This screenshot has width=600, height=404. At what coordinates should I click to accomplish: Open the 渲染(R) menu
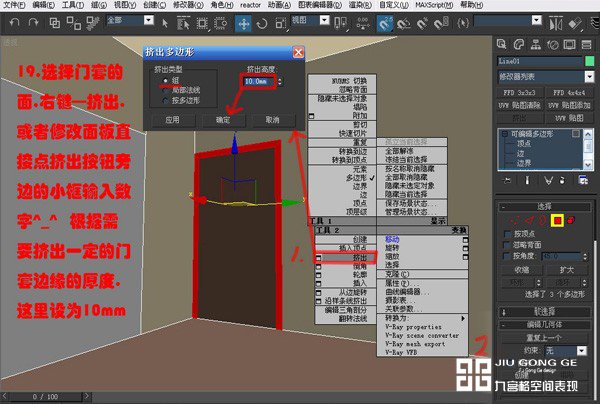[360, 5]
